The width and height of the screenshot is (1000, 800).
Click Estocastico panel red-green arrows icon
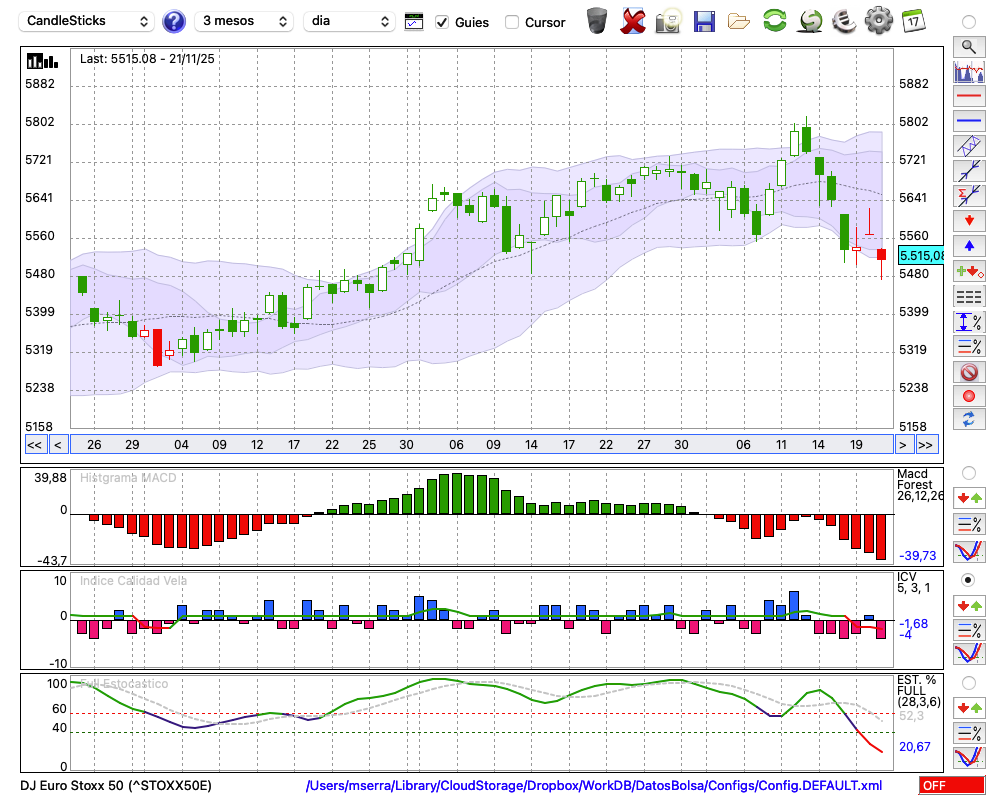coord(969,708)
